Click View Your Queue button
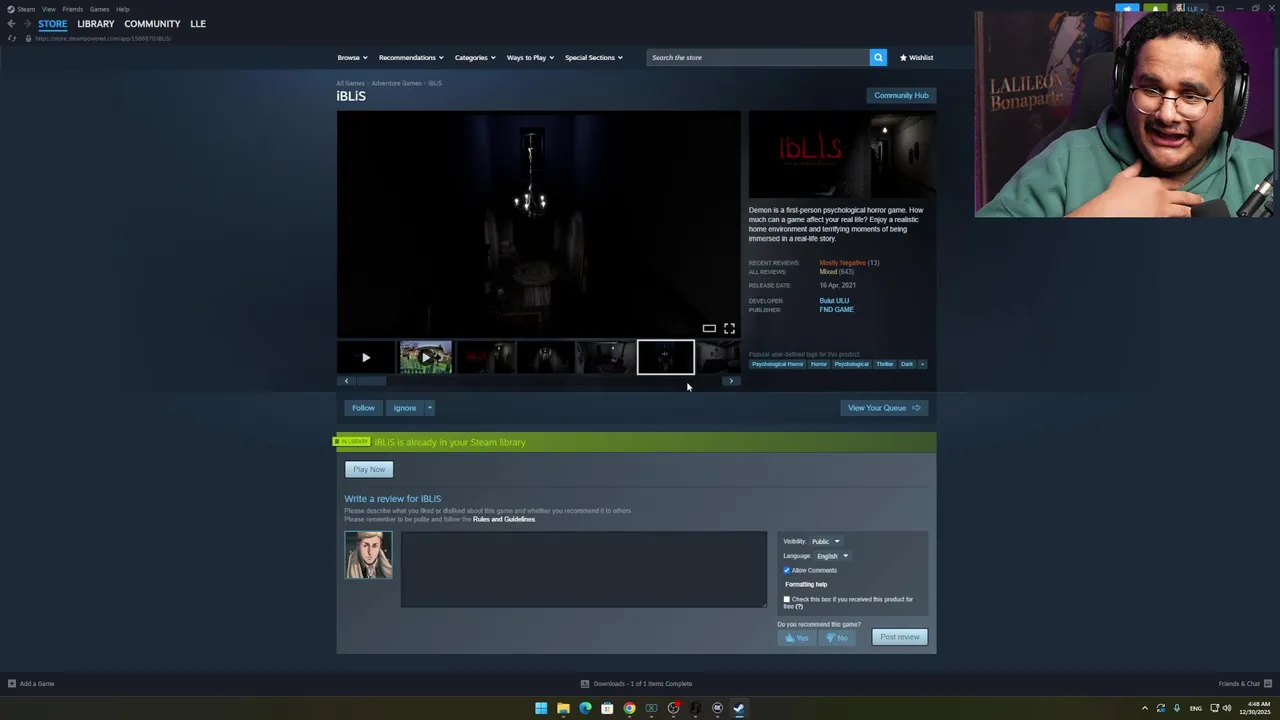 [884, 408]
